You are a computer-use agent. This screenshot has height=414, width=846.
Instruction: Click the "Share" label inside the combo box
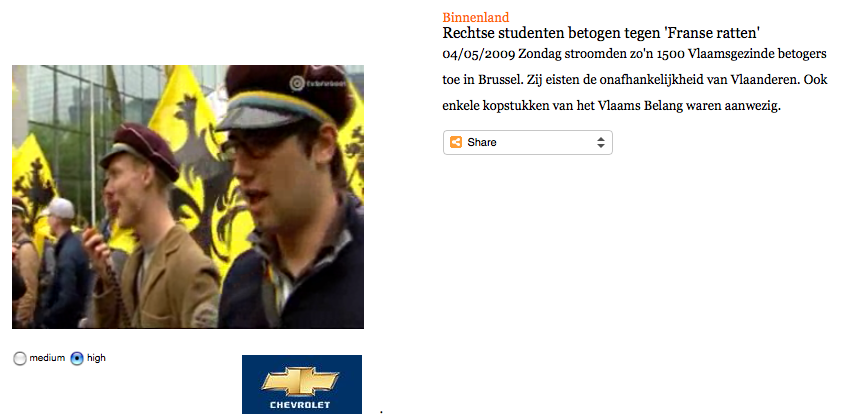482,142
